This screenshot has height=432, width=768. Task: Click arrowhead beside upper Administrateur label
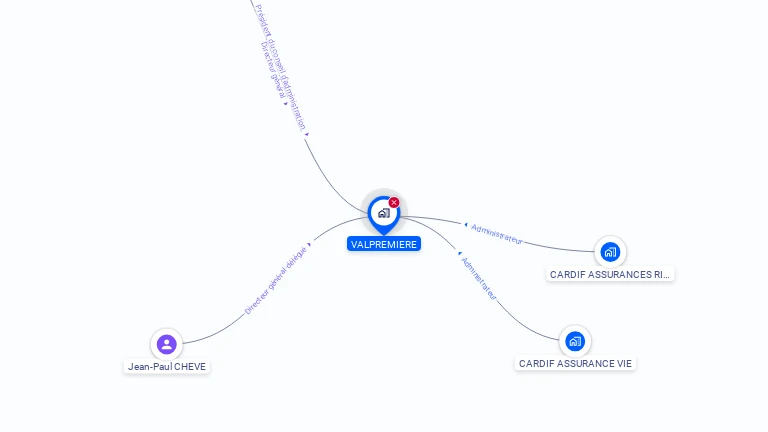point(466,225)
